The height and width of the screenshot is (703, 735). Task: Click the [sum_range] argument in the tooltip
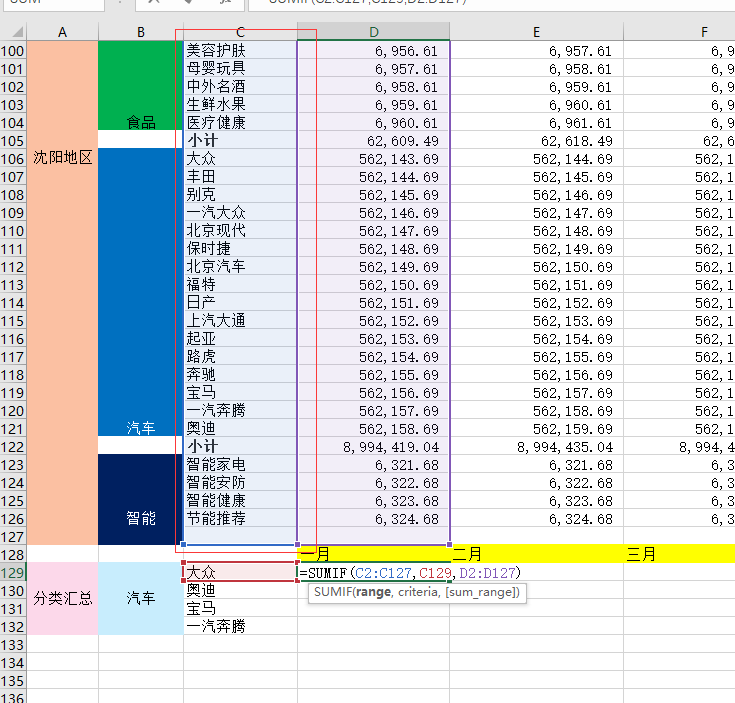click(x=480, y=592)
